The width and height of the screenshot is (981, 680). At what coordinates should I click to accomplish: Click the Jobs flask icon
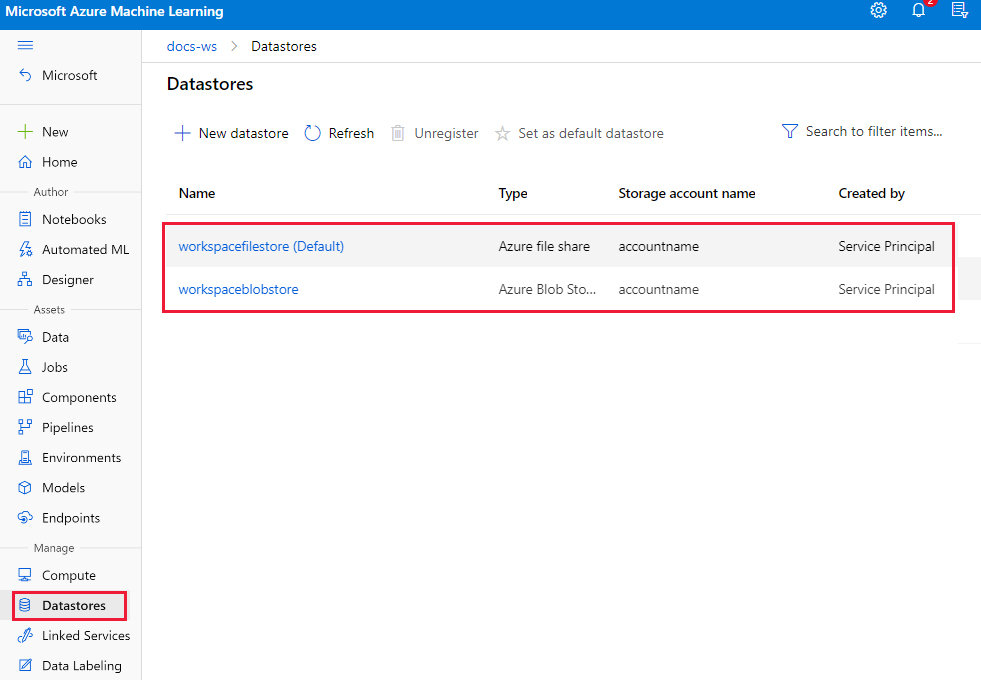pos(25,367)
